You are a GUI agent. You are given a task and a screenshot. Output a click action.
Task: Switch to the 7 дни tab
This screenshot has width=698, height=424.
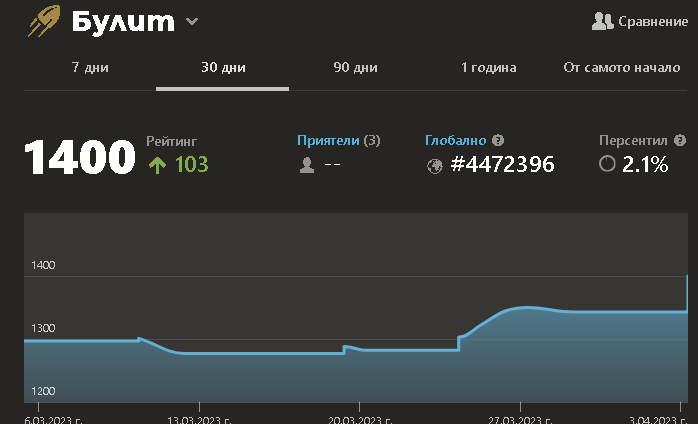90,67
